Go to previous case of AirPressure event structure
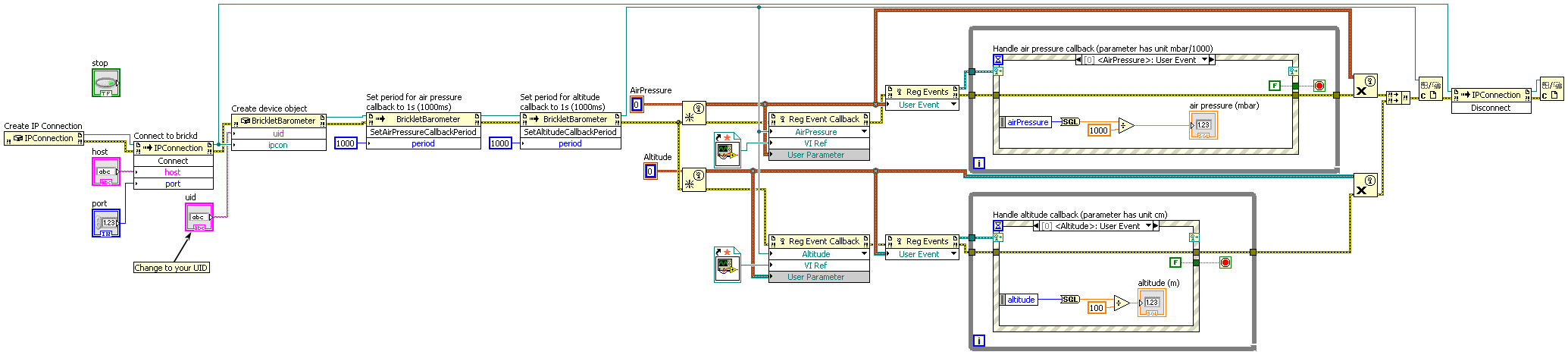Screen dimensions: 1568x355 click(x=1079, y=60)
